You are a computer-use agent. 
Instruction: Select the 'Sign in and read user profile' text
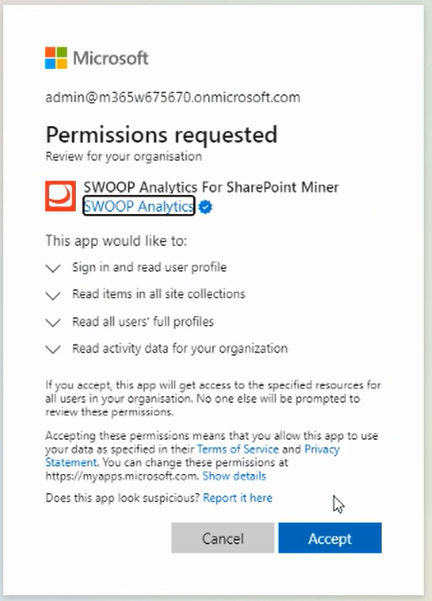click(x=149, y=267)
